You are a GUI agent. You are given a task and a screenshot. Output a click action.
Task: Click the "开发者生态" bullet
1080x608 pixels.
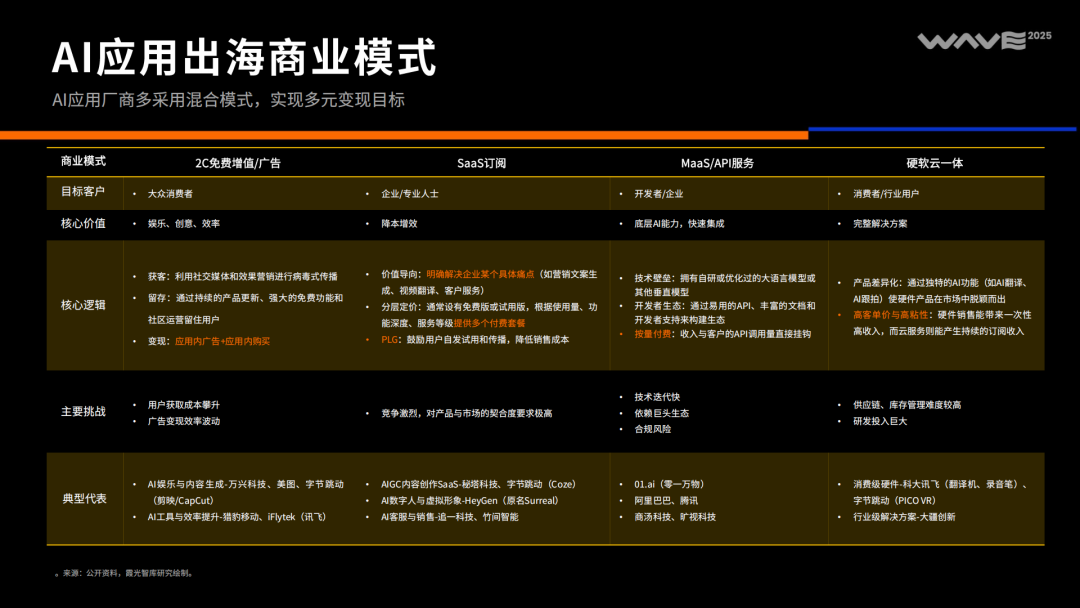(725, 313)
